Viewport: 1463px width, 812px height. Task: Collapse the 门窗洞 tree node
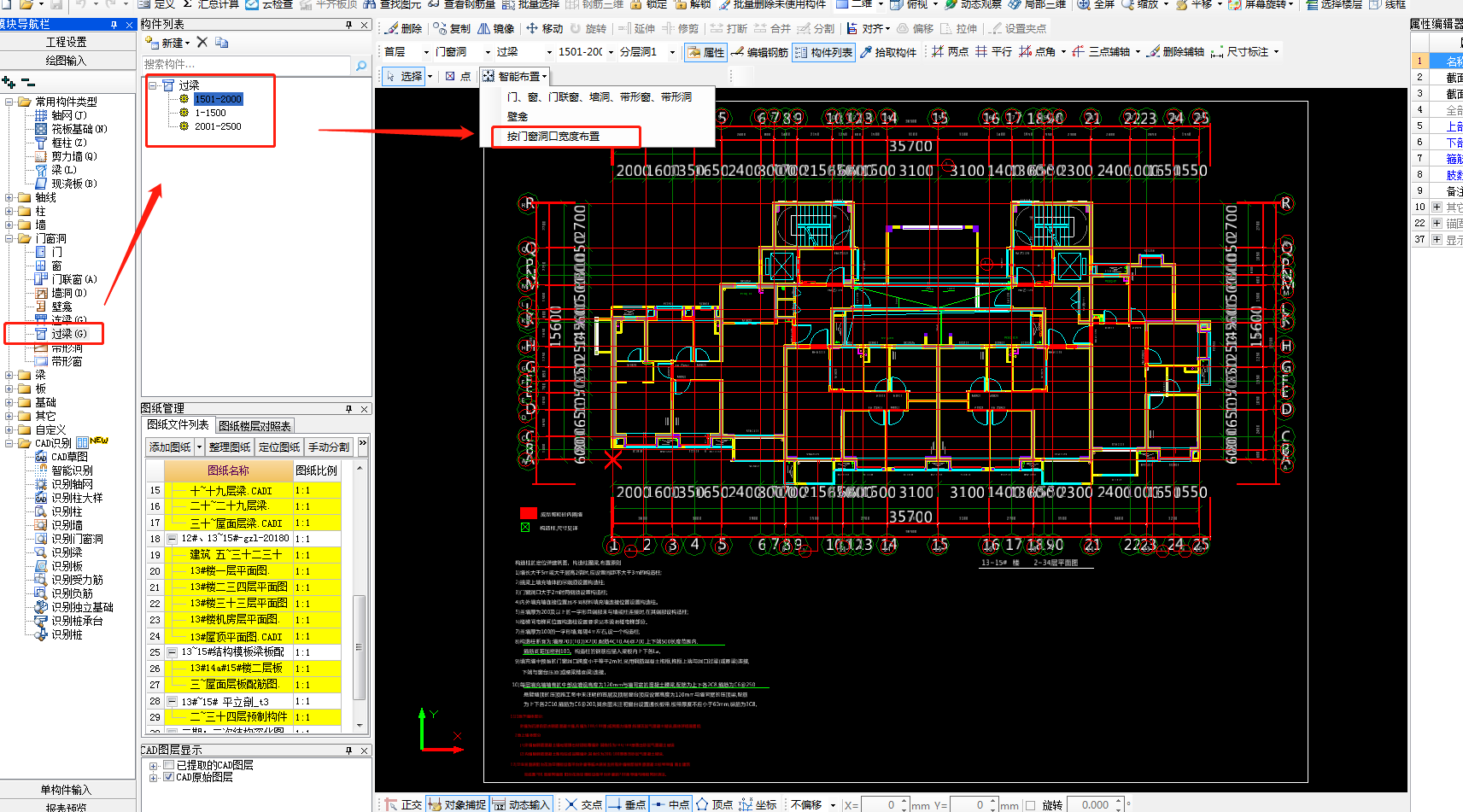[x=9, y=238]
